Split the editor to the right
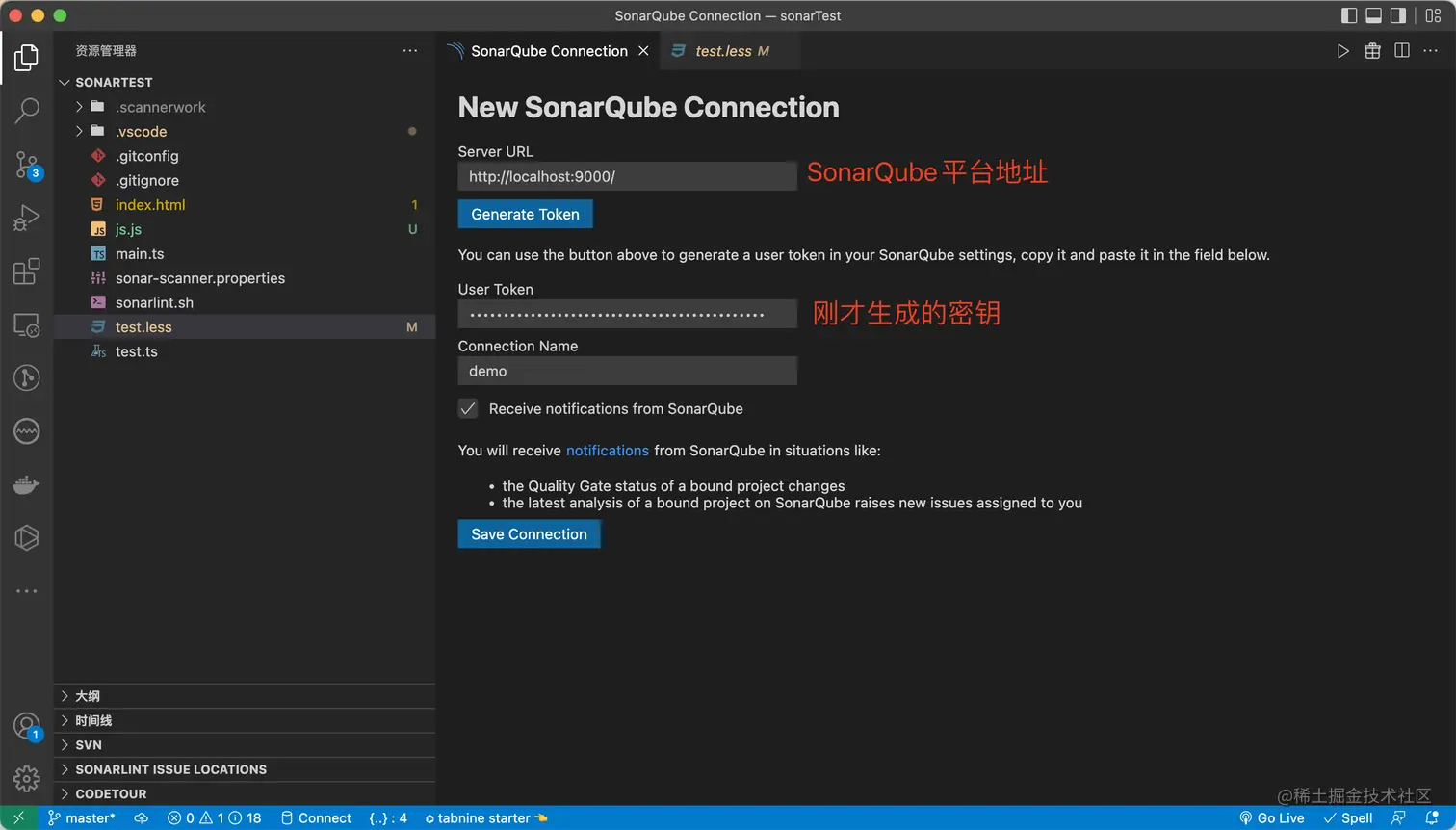The width and height of the screenshot is (1456, 830). pyautogui.click(x=1402, y=51)
